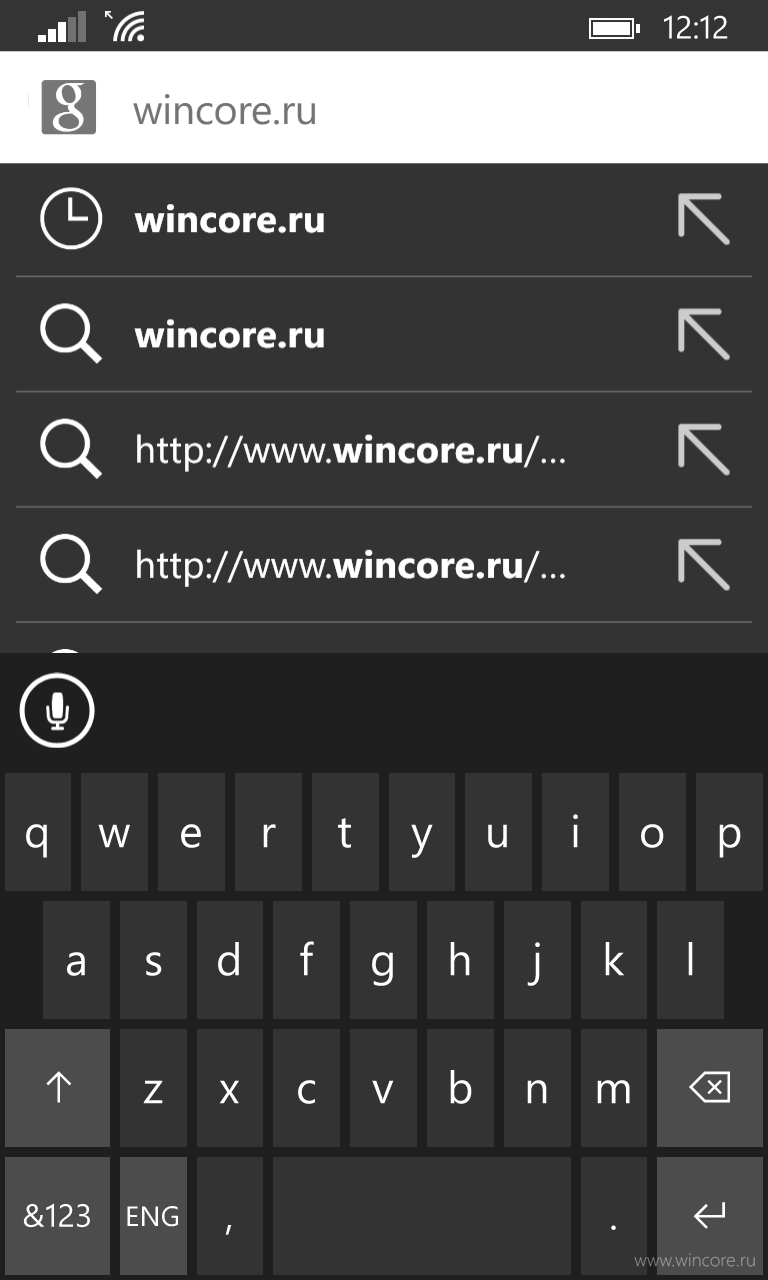Tap the fill arrow on first http://www.wincore.ru suggestion
768x1280 pixels.
click(x=703, y=449)
